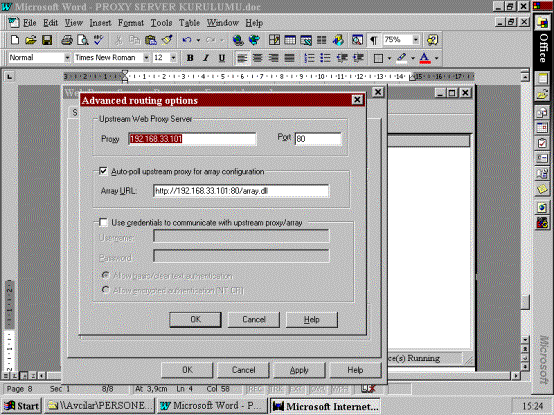Open the File menu
This screenshot has width=554, height=415.
(x=29, y=23)
